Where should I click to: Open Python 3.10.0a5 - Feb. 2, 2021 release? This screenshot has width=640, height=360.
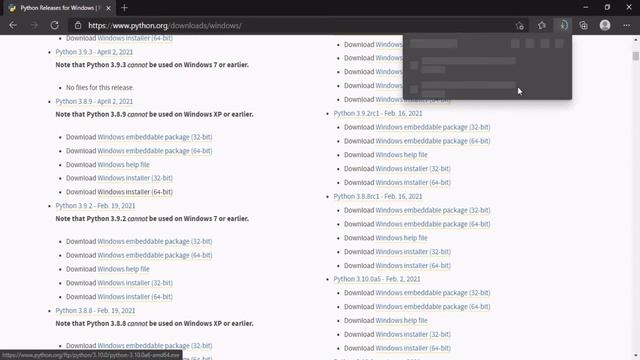pos(377,279)
